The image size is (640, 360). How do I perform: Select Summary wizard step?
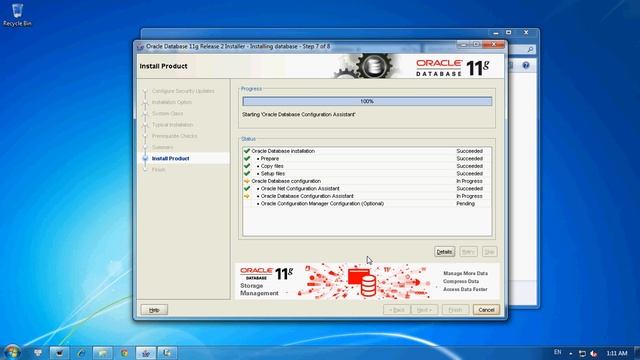tap(162, 147)
